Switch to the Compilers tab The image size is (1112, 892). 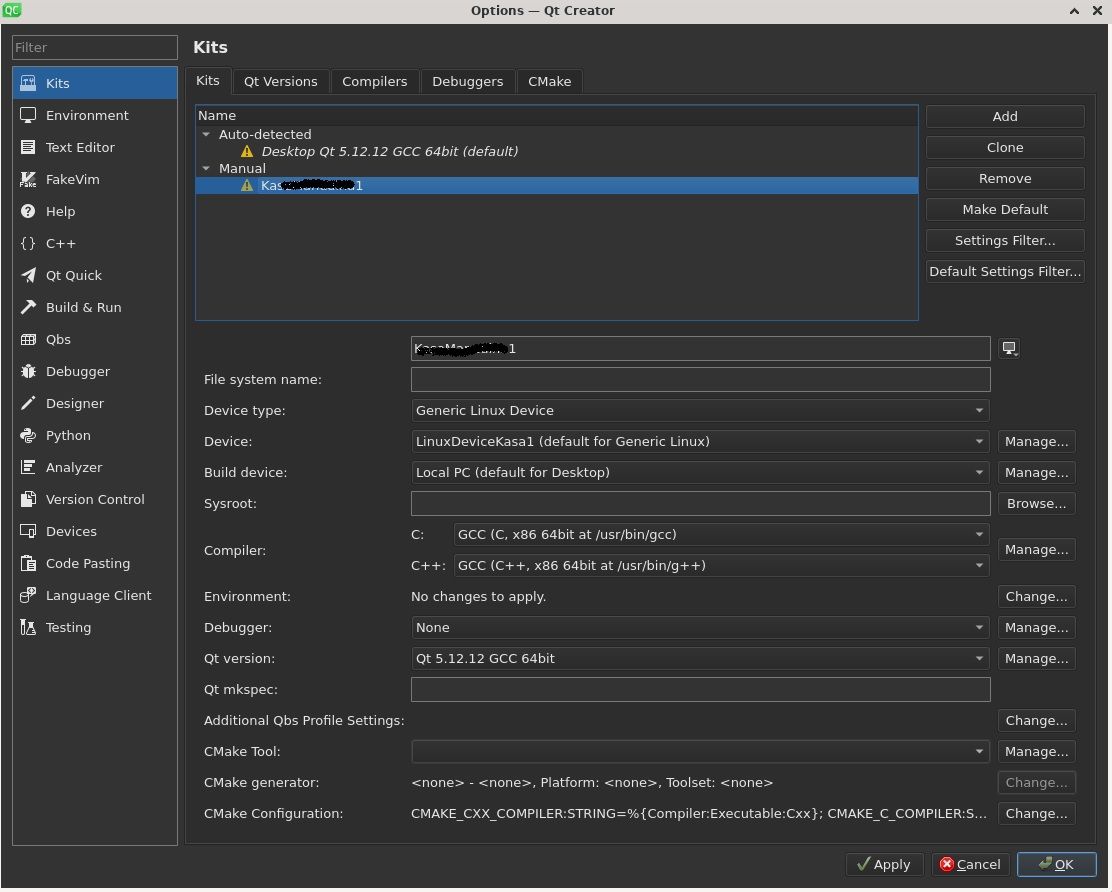(374, 82)
